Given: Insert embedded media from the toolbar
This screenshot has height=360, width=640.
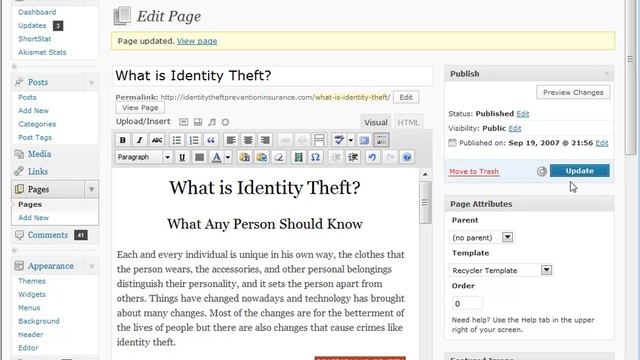Looking at the screenshot, I should [x=298, y=157].
